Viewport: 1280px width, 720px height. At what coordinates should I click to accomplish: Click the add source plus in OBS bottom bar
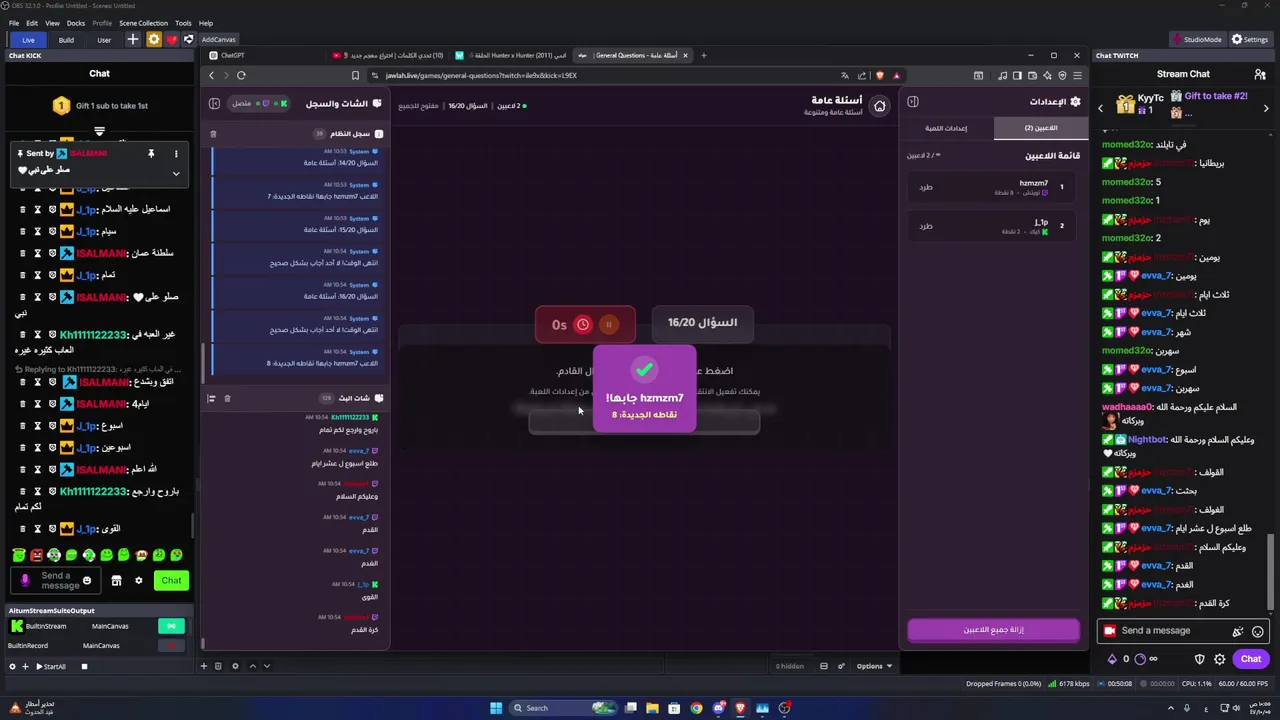pos(204,666)
